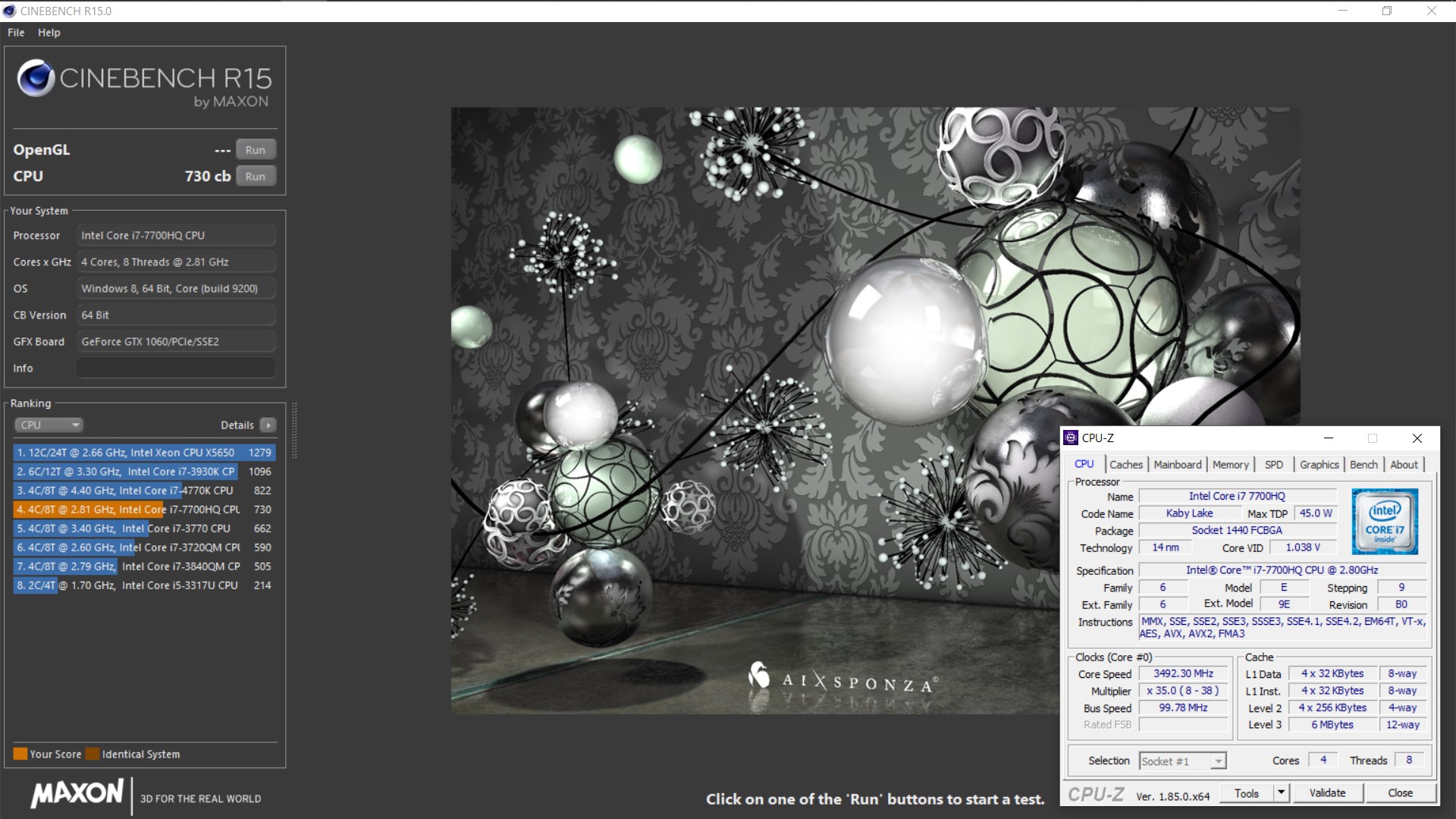
Task: Click the Level 3 cache 6 MBytes value
Action: (1332, 725)
